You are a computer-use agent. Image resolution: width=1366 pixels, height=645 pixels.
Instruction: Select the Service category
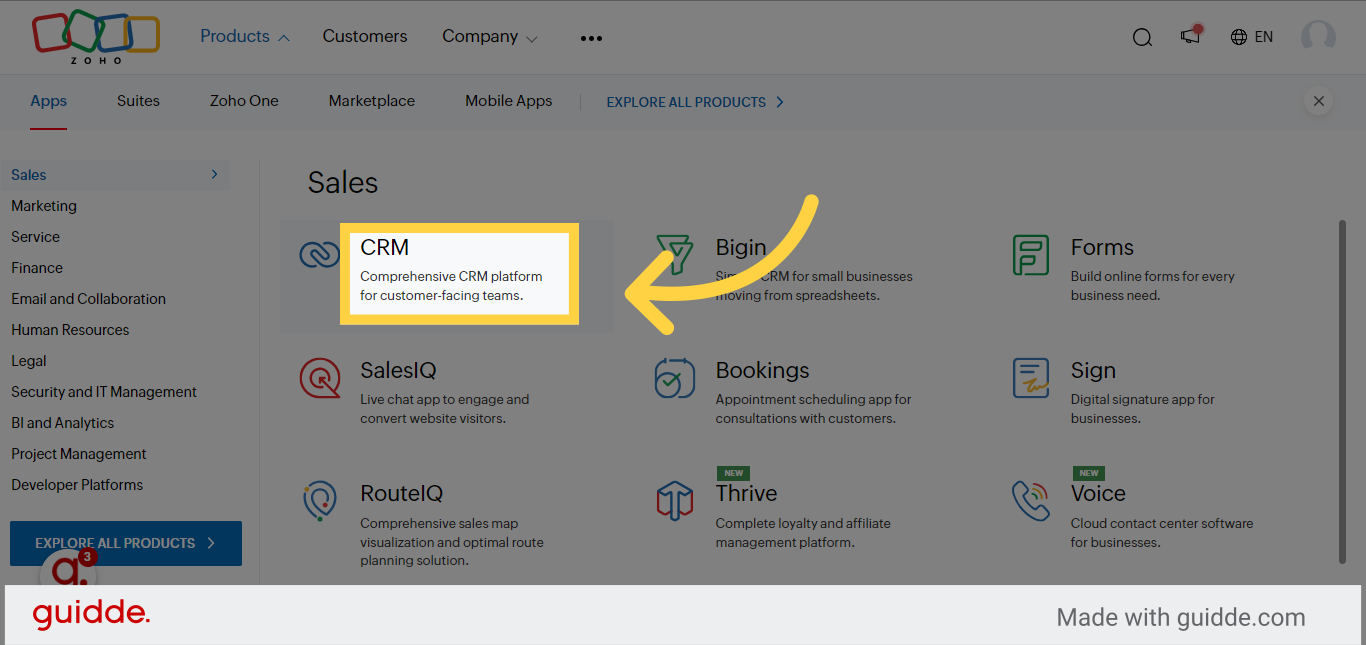(x=35, y=236)
